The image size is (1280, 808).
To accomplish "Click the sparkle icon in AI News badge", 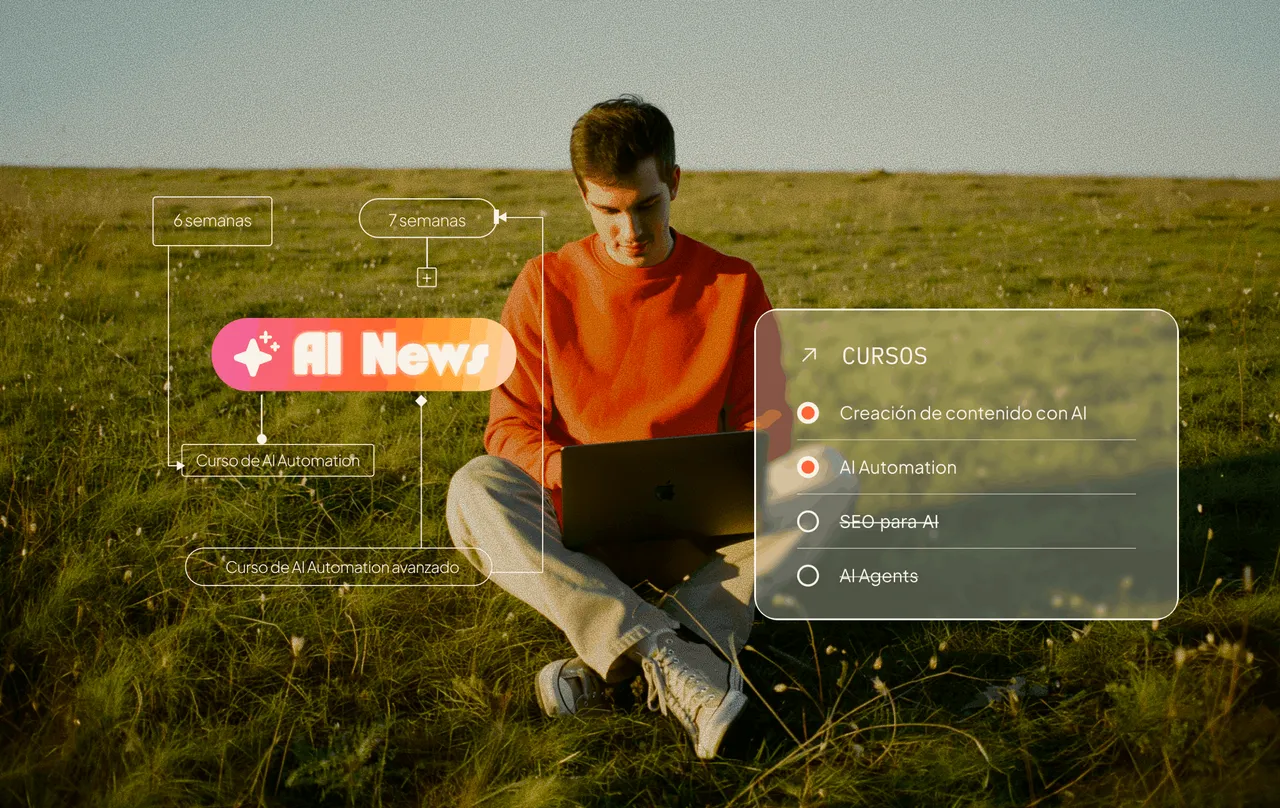I will 257,354.
